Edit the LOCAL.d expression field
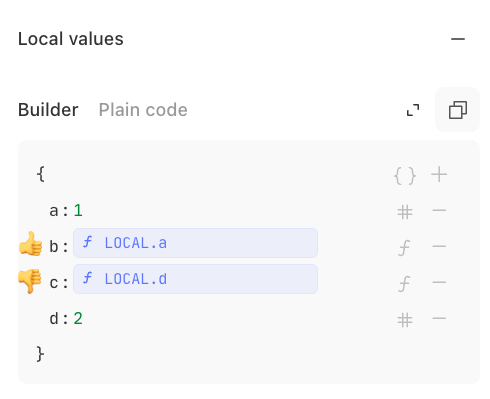 (x=195, y=279)
